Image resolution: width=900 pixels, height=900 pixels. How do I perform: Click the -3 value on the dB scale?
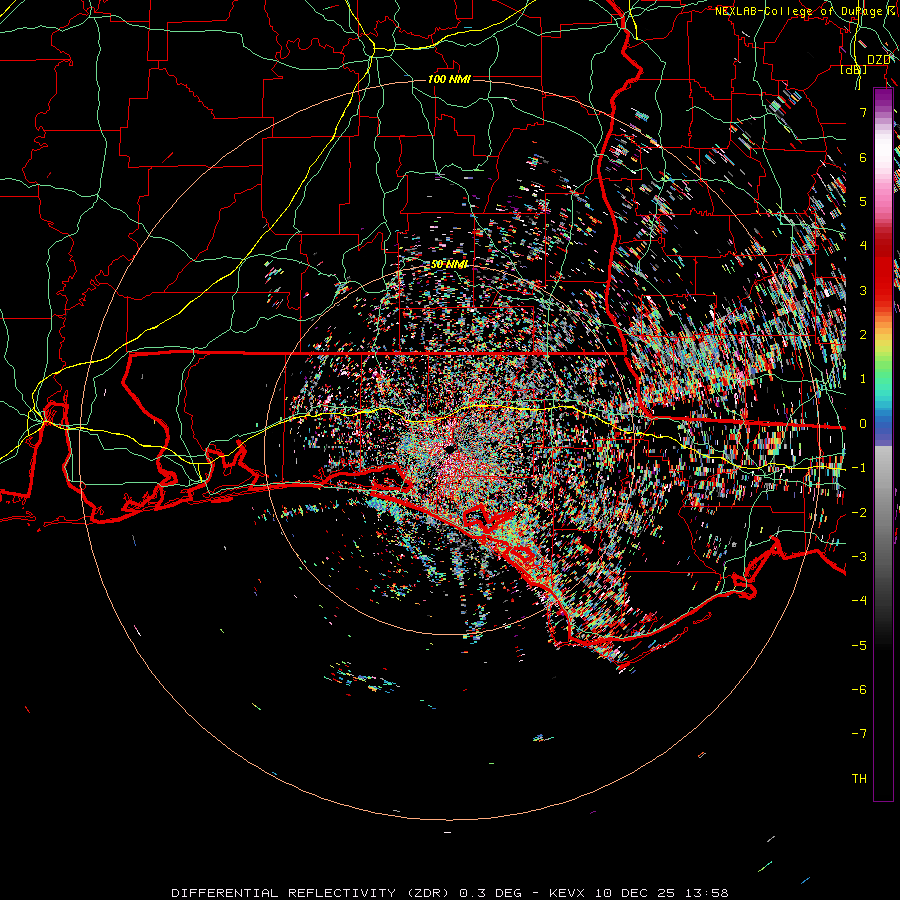click(859, 557)
